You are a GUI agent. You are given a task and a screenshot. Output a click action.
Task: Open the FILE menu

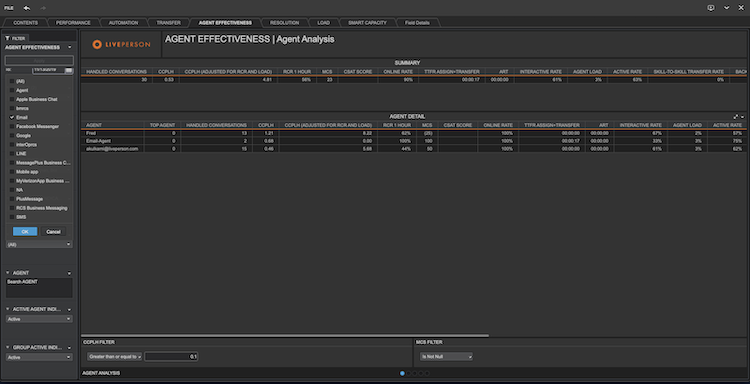click(9, 8)
